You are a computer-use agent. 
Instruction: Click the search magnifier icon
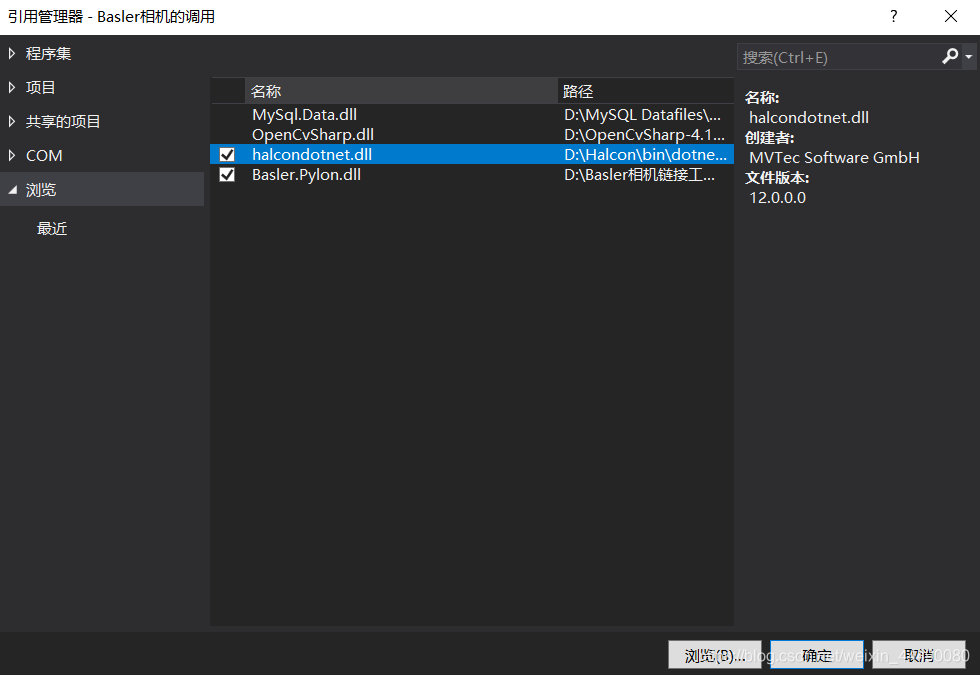coord(949,57)
